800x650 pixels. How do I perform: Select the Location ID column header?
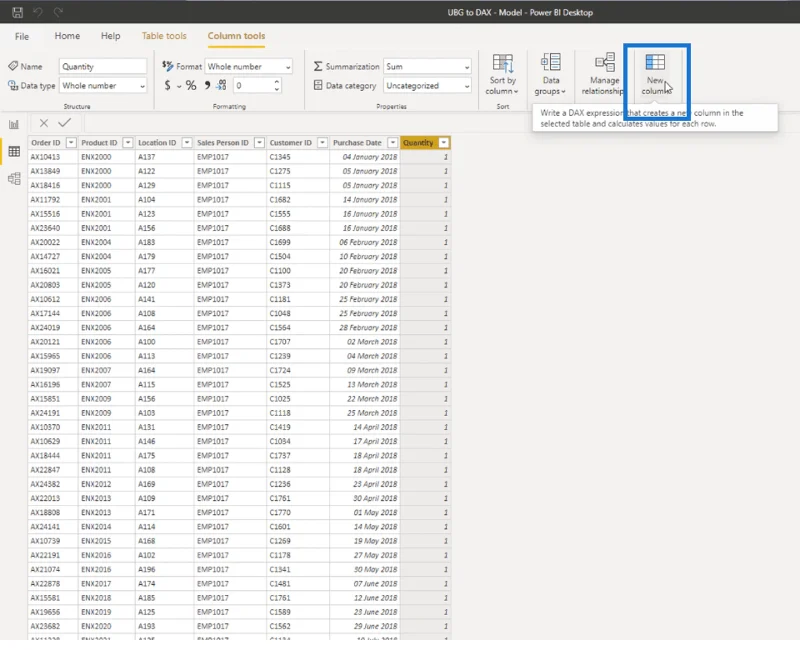pyautogui.click(x=157, y=143)
